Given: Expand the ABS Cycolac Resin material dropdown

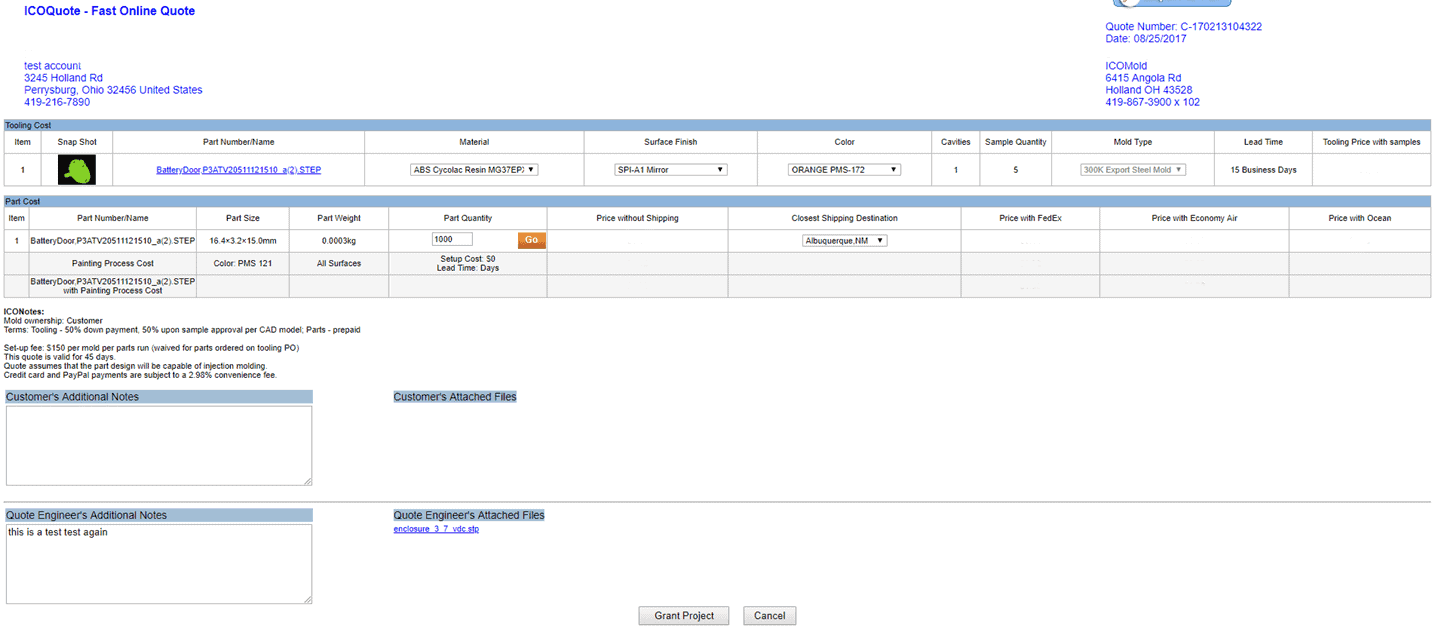Looking at the screenshot, I should (x=474, y=170).
